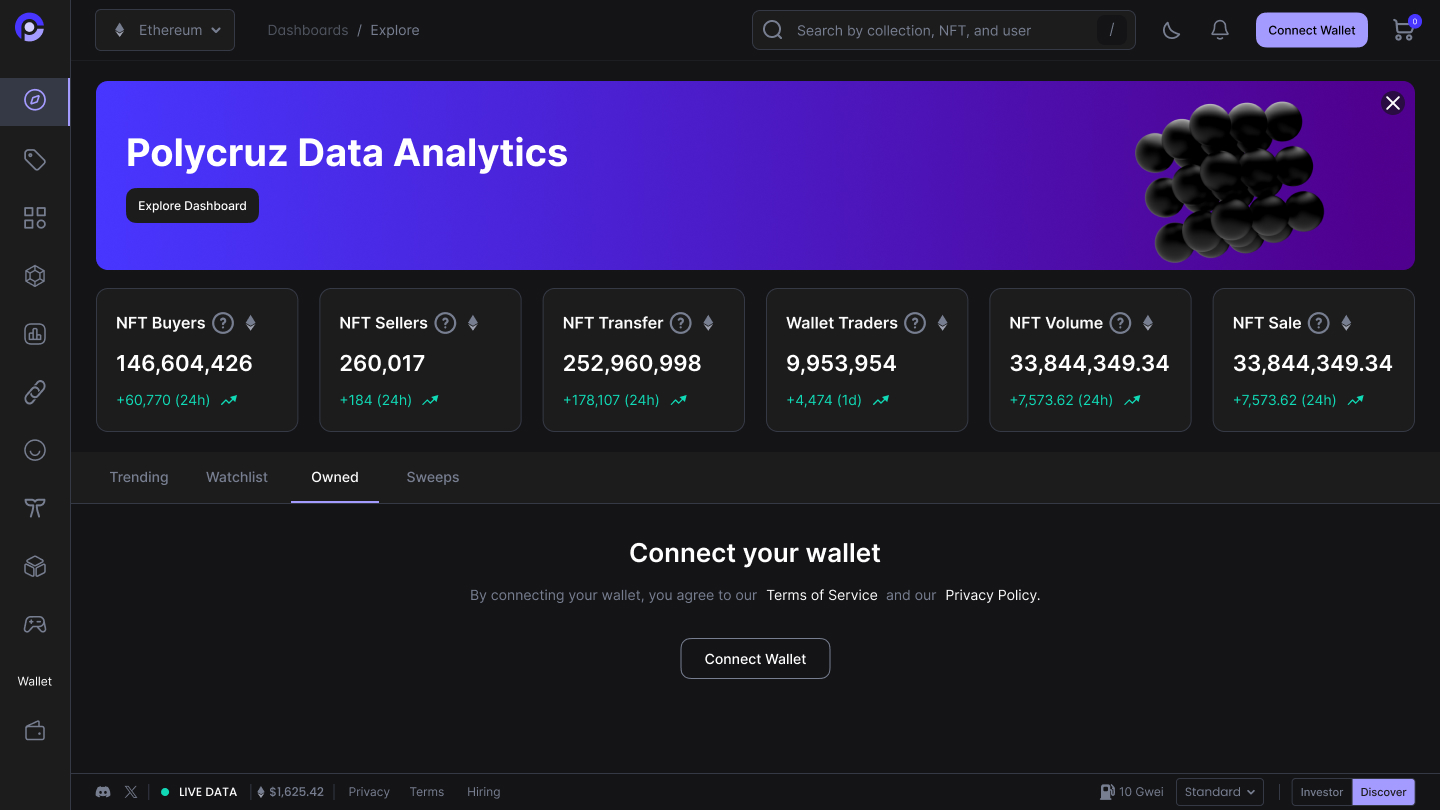Click the purple Connect Wallet header button

[1312, 30]
